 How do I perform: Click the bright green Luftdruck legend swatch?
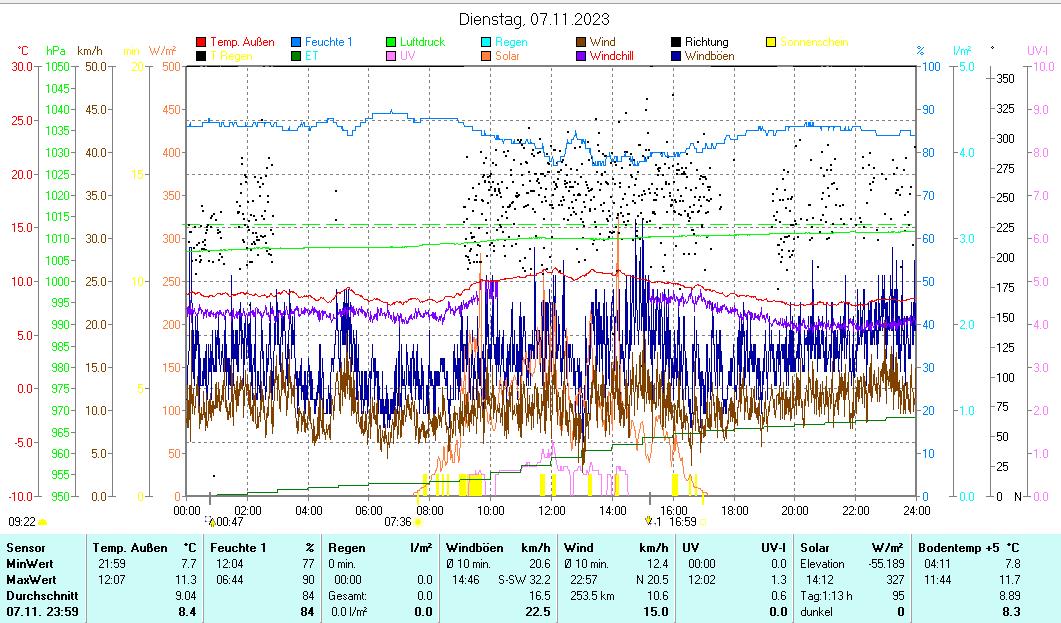[x=390, y=42]
